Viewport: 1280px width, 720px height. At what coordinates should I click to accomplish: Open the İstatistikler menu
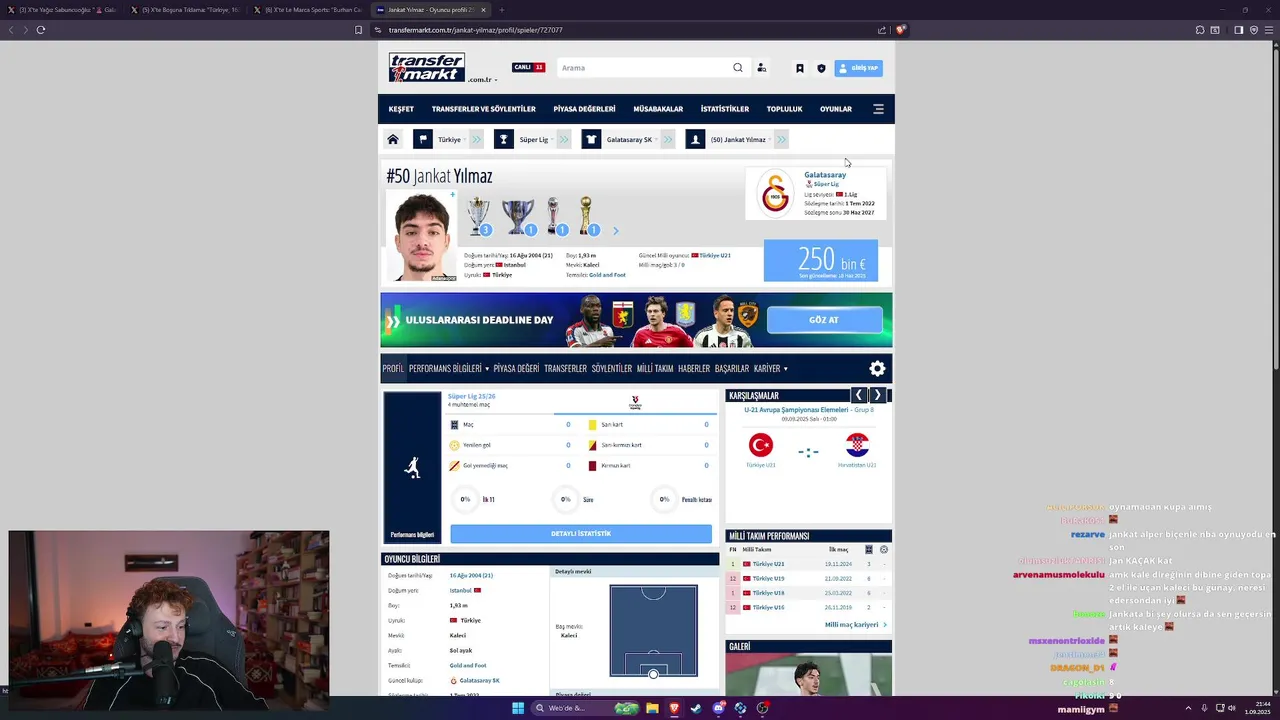725,109
